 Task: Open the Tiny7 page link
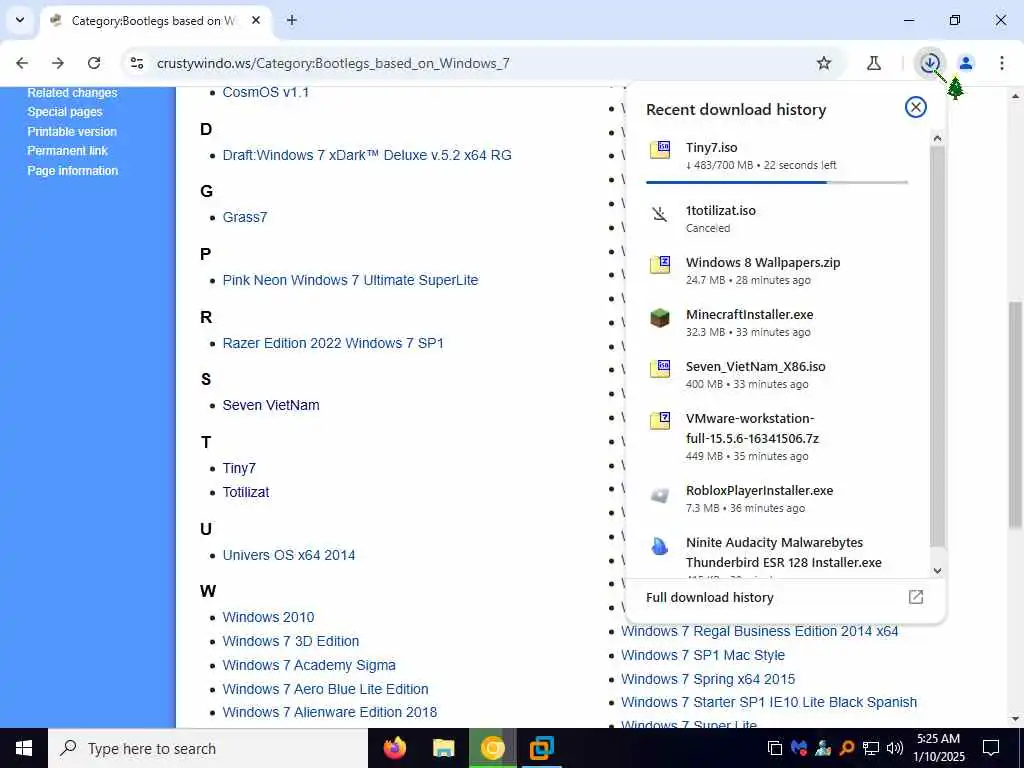pyautogui.click(x=239, y=468)
